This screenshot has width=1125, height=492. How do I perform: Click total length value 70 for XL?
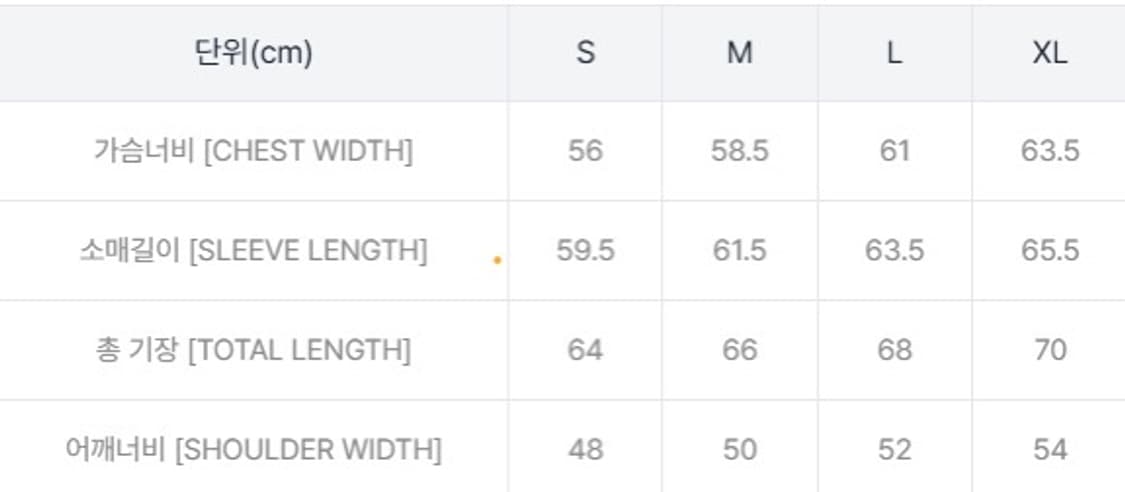click(x=1049, y=350)
